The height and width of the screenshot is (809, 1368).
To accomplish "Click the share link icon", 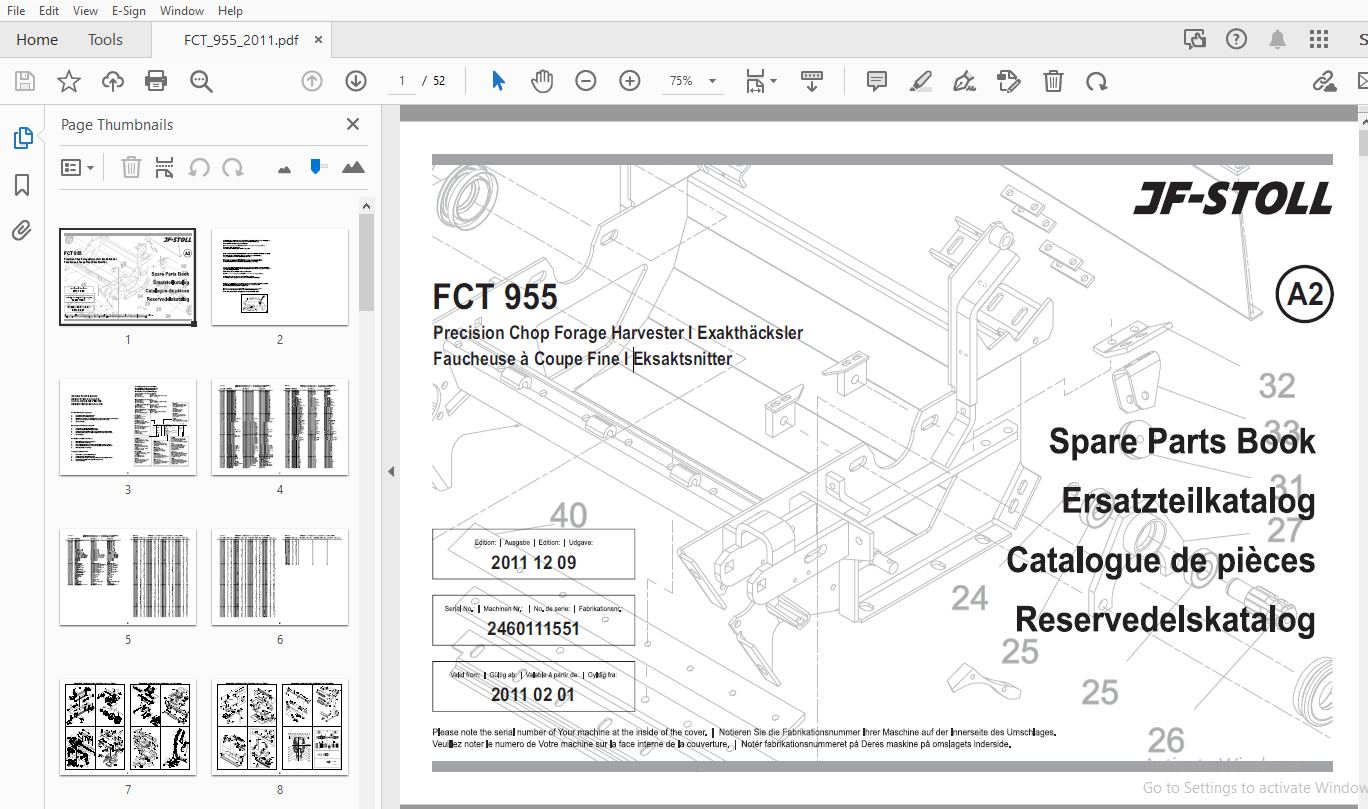I will [x=1324, y=81].
